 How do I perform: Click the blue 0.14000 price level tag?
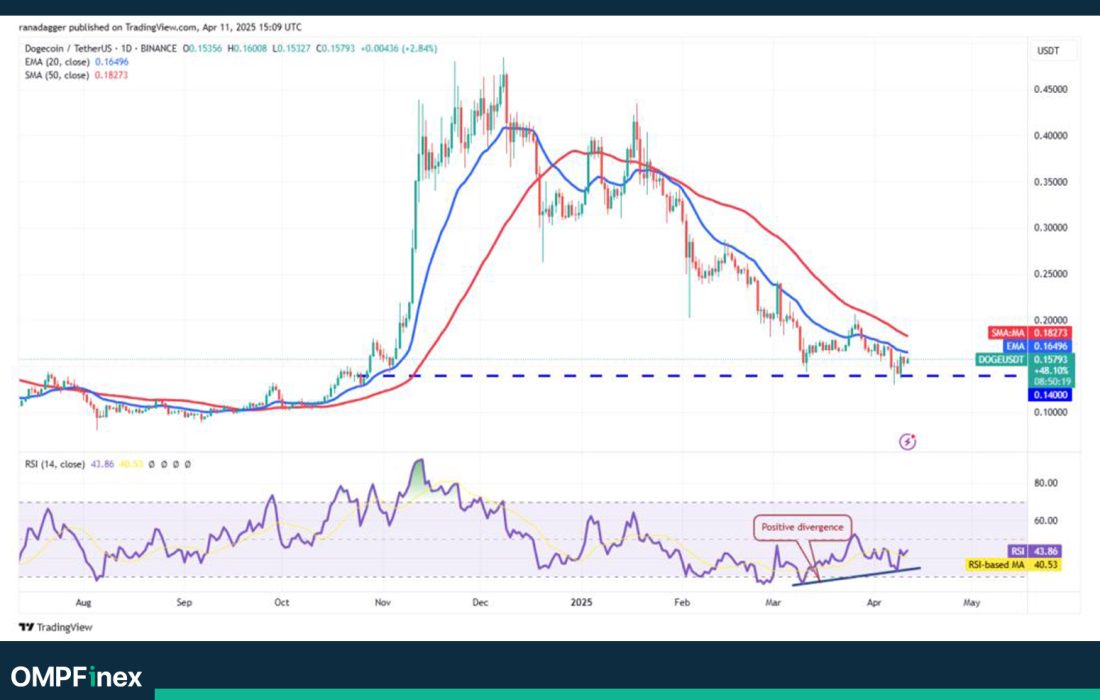point(1048,395)
